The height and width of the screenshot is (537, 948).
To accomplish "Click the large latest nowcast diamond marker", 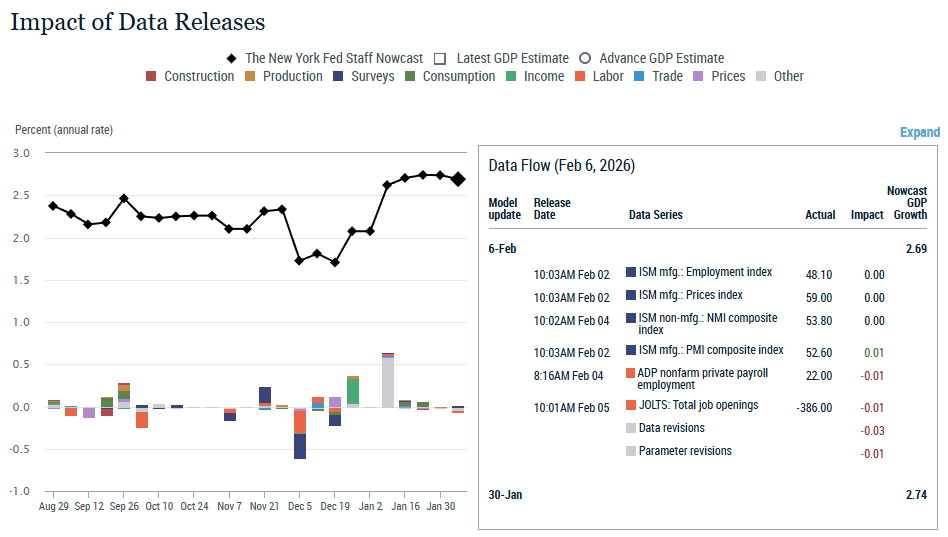I will [x=457, y=179].
